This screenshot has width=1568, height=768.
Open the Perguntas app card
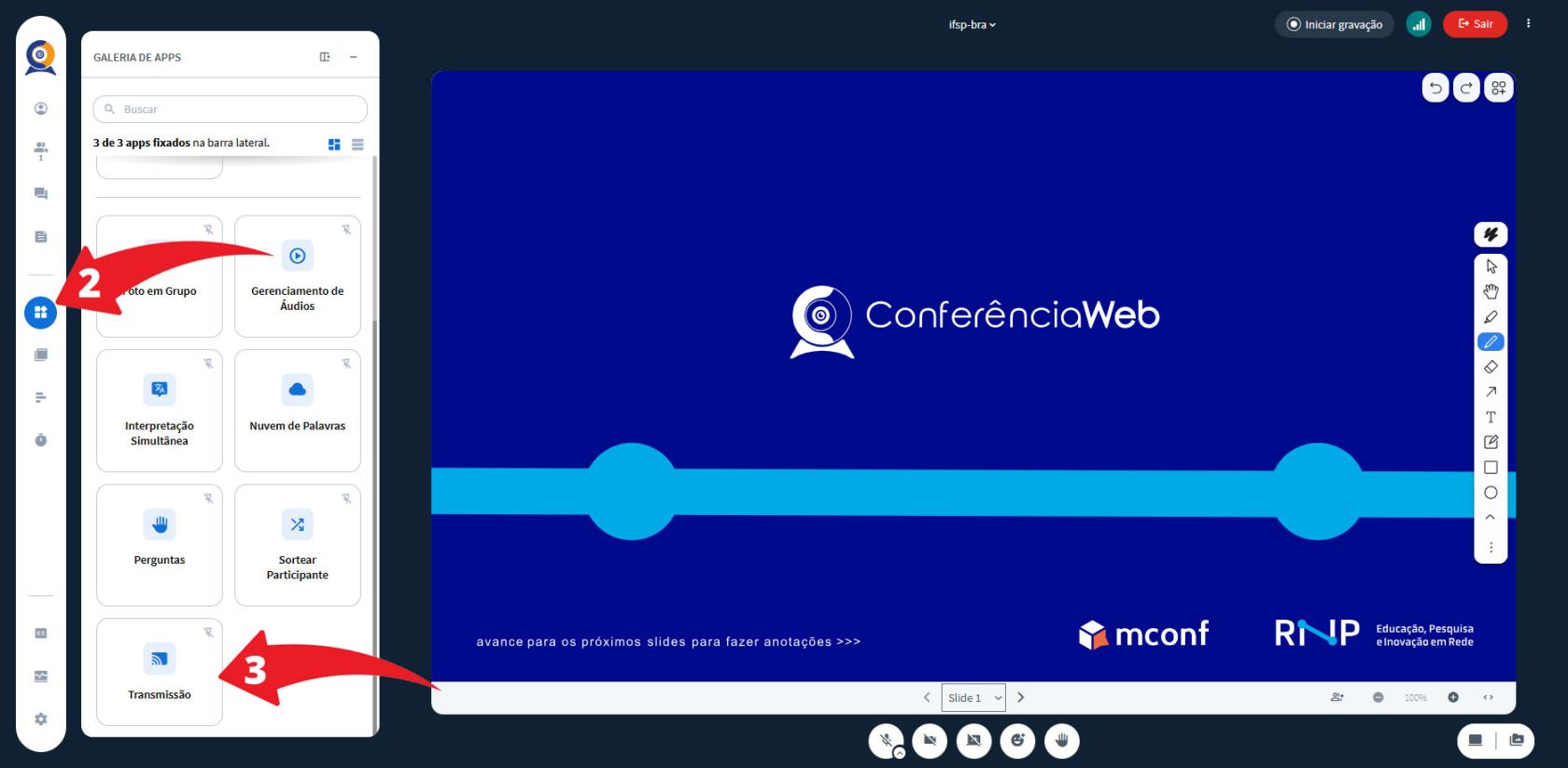coord(160,545)
